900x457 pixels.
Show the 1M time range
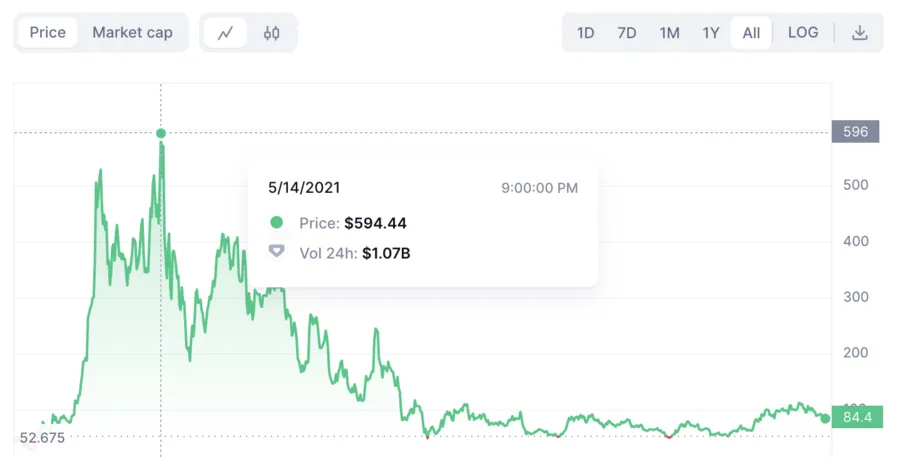coord(669,33)
